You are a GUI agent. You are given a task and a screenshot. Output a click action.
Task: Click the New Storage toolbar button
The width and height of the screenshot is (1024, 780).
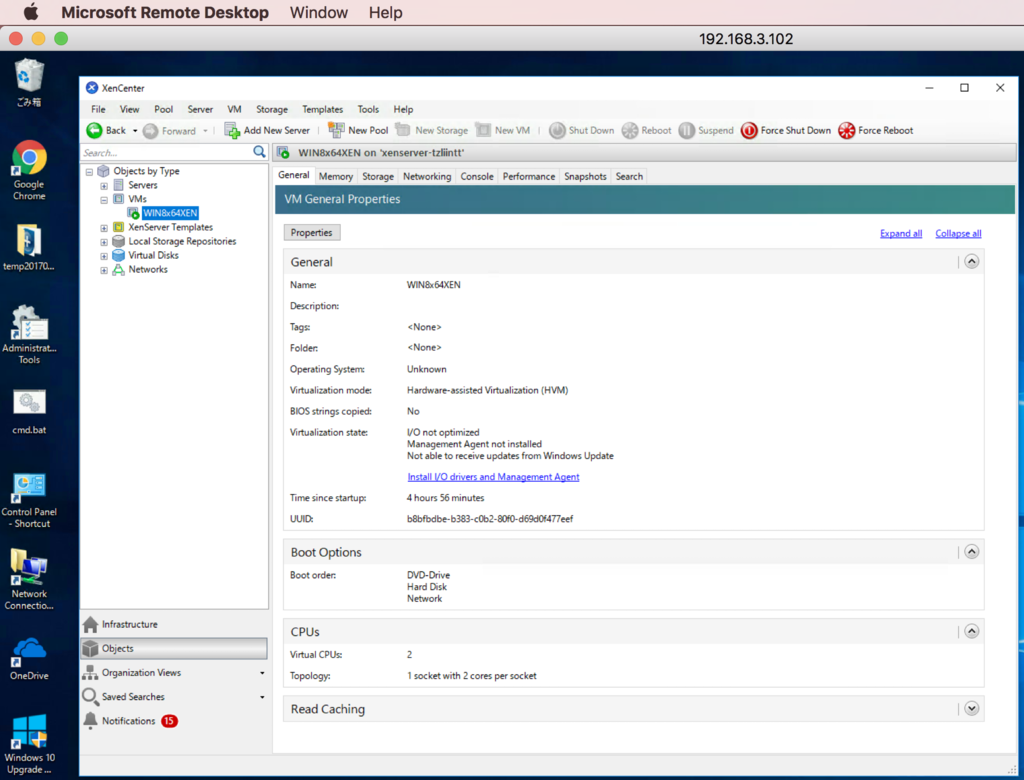[x=432, y=131]
